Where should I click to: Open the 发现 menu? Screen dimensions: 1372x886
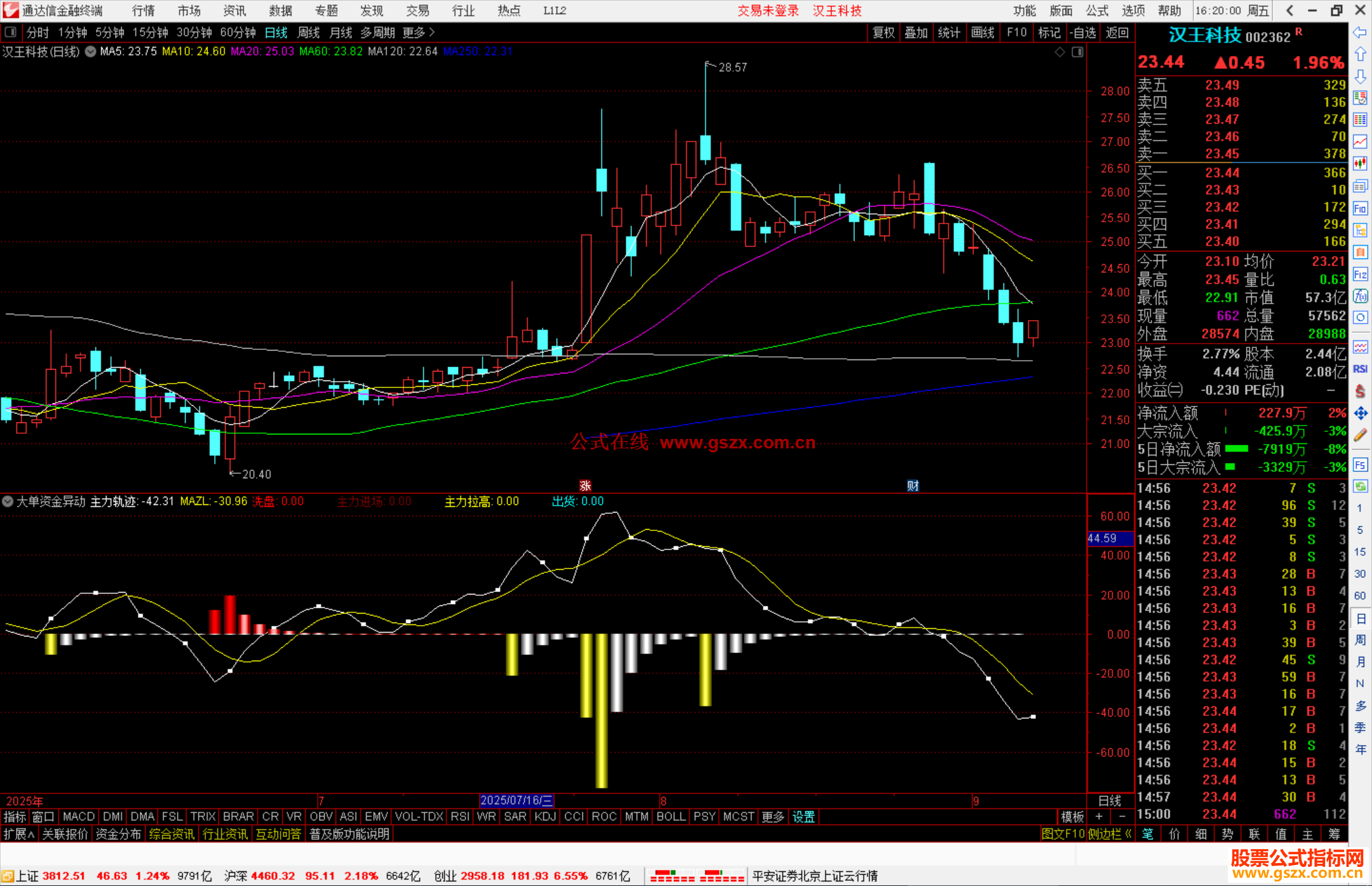pos(372,11)
